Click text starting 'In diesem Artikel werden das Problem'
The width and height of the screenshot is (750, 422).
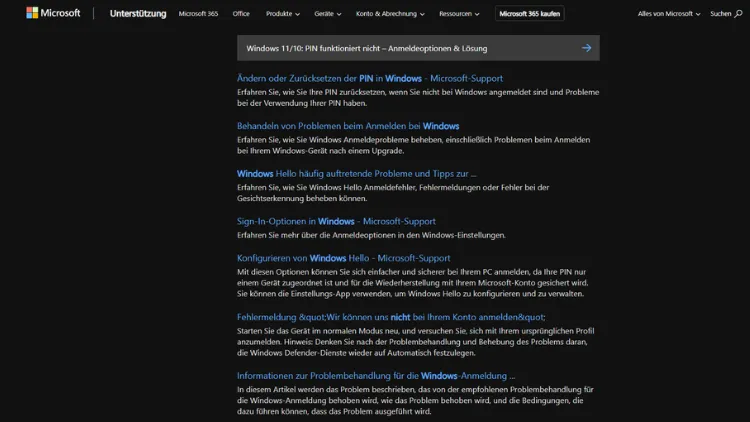pos(415,400)
